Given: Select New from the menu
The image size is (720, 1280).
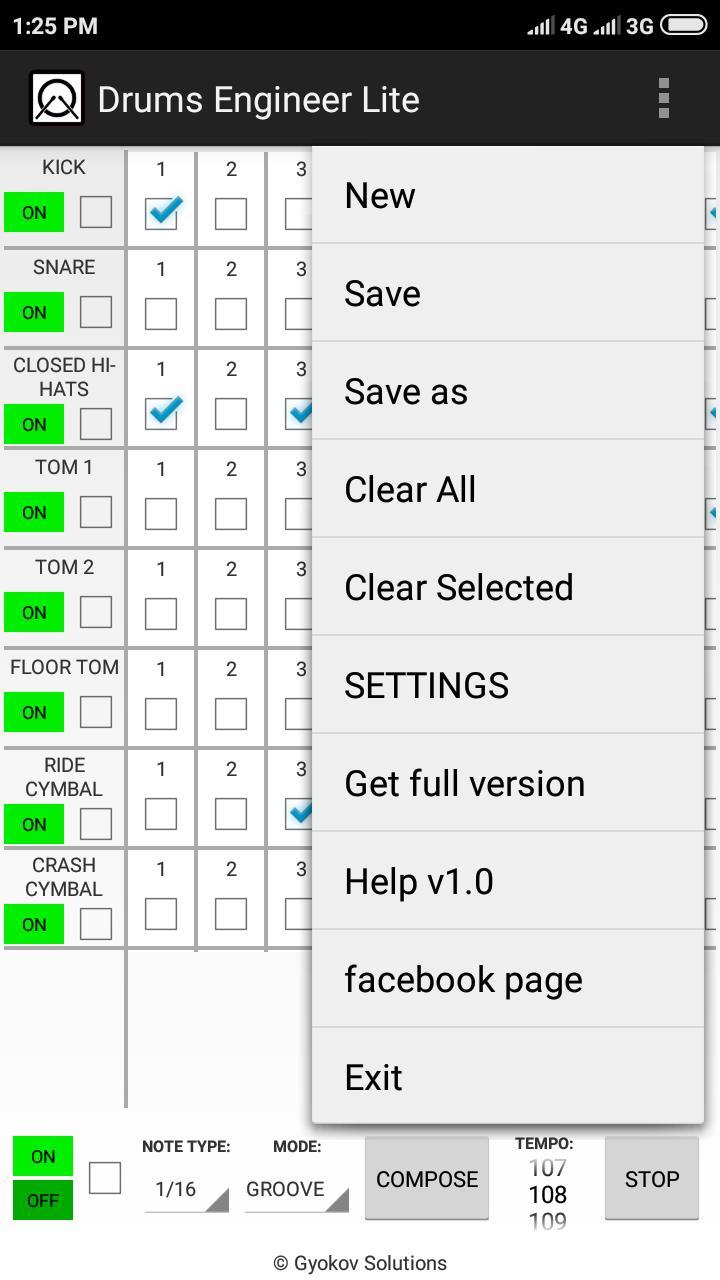Looking at the screenshot, I should pos(380,195).
